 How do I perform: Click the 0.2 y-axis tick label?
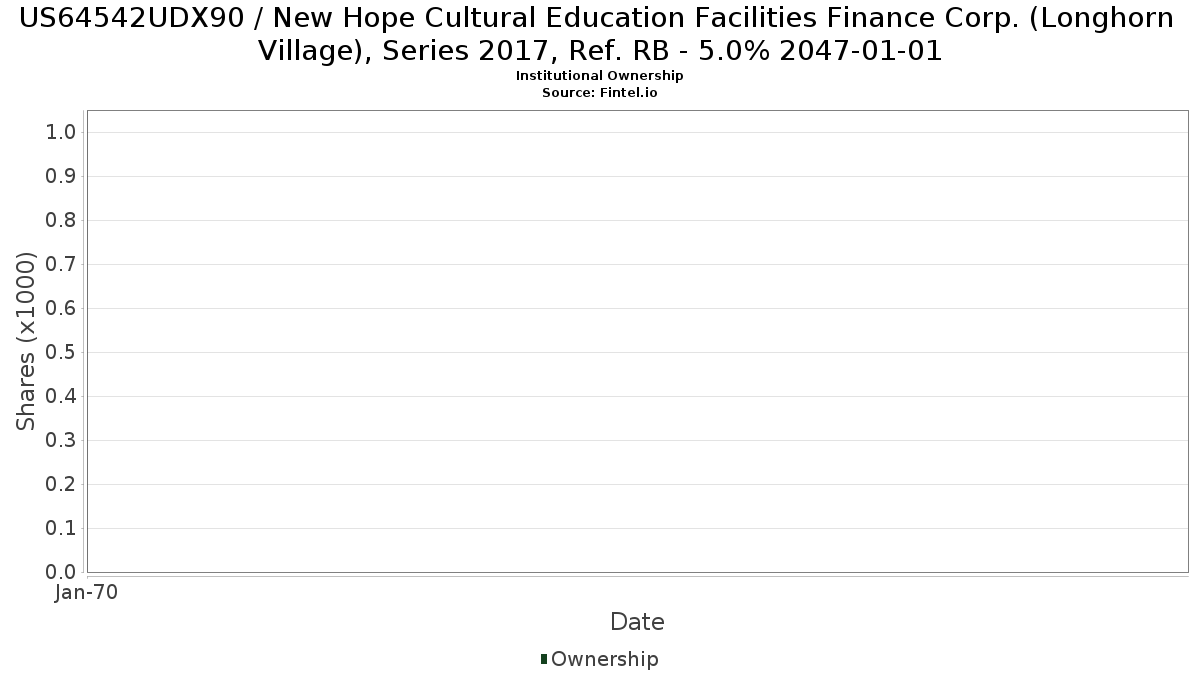pyautogui.click(x=61, y=484)
